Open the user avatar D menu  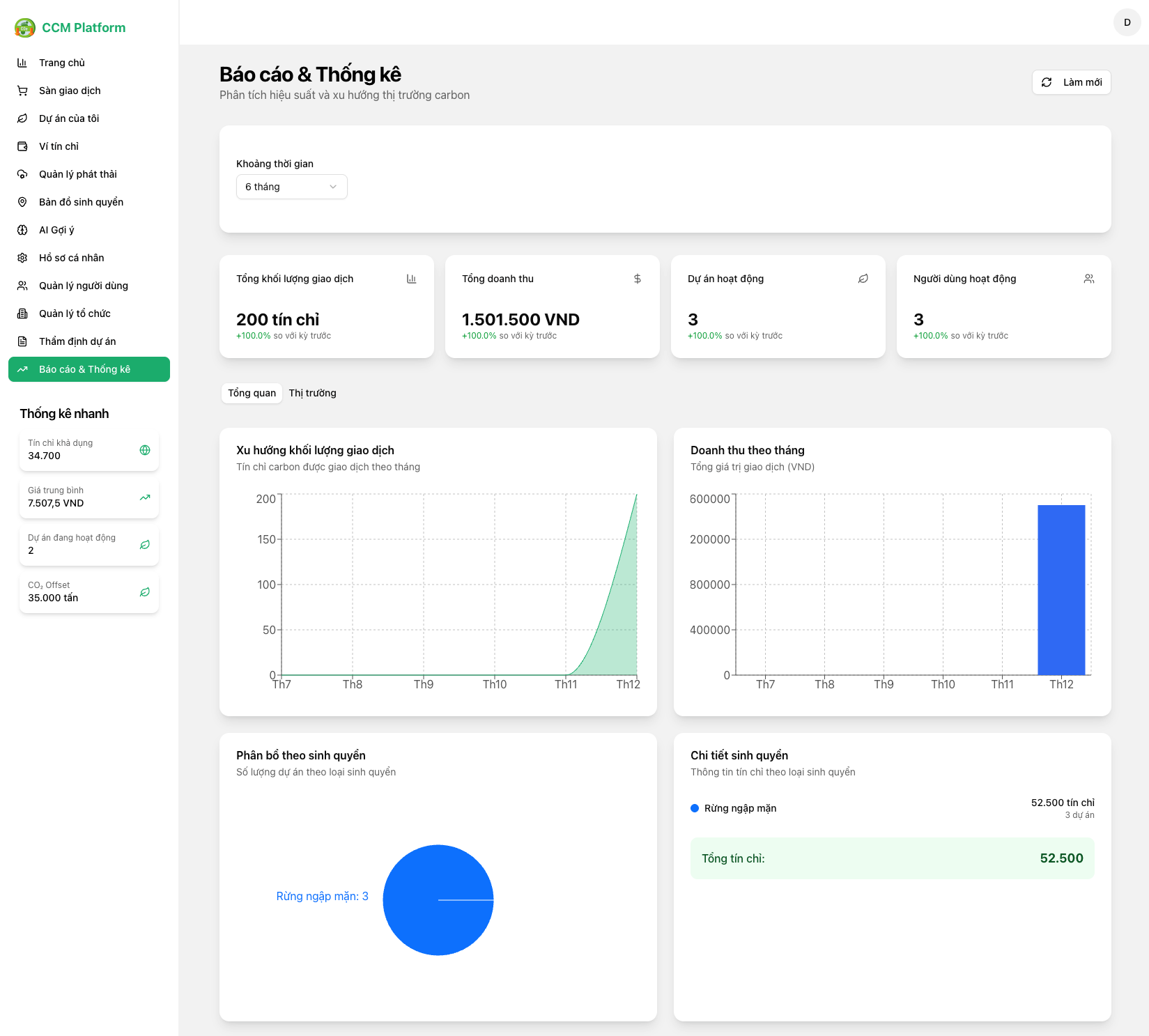pos(1127,22)
